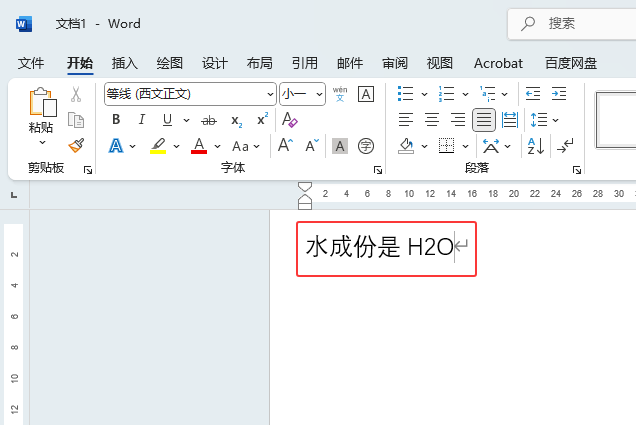
Task: Open the phonetic guide (wén) tool
Action: tap(340, 94)
